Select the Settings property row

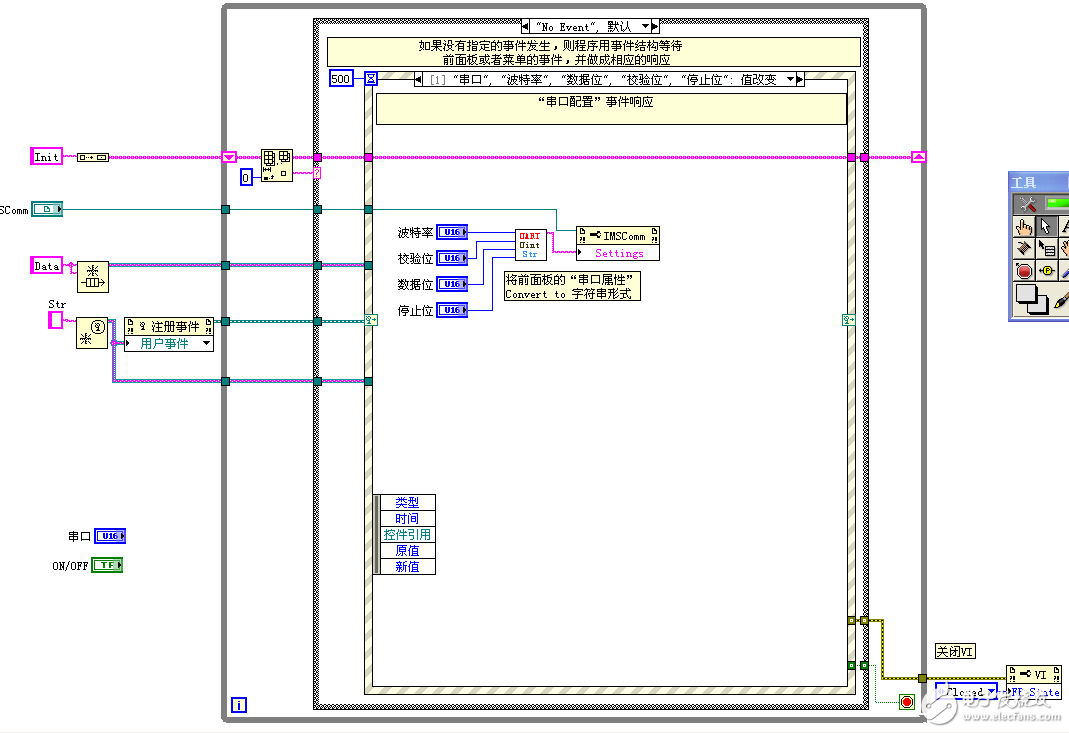click(618, 253)
